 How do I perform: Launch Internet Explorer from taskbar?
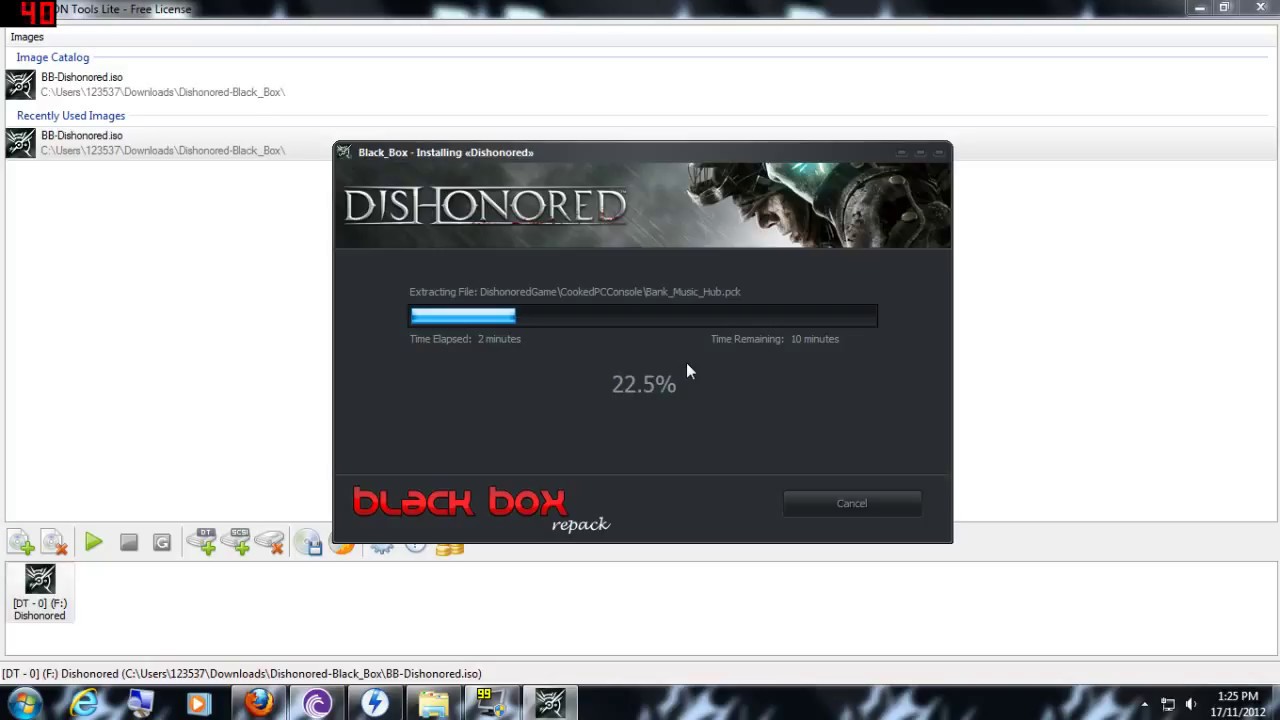(84, 703)
